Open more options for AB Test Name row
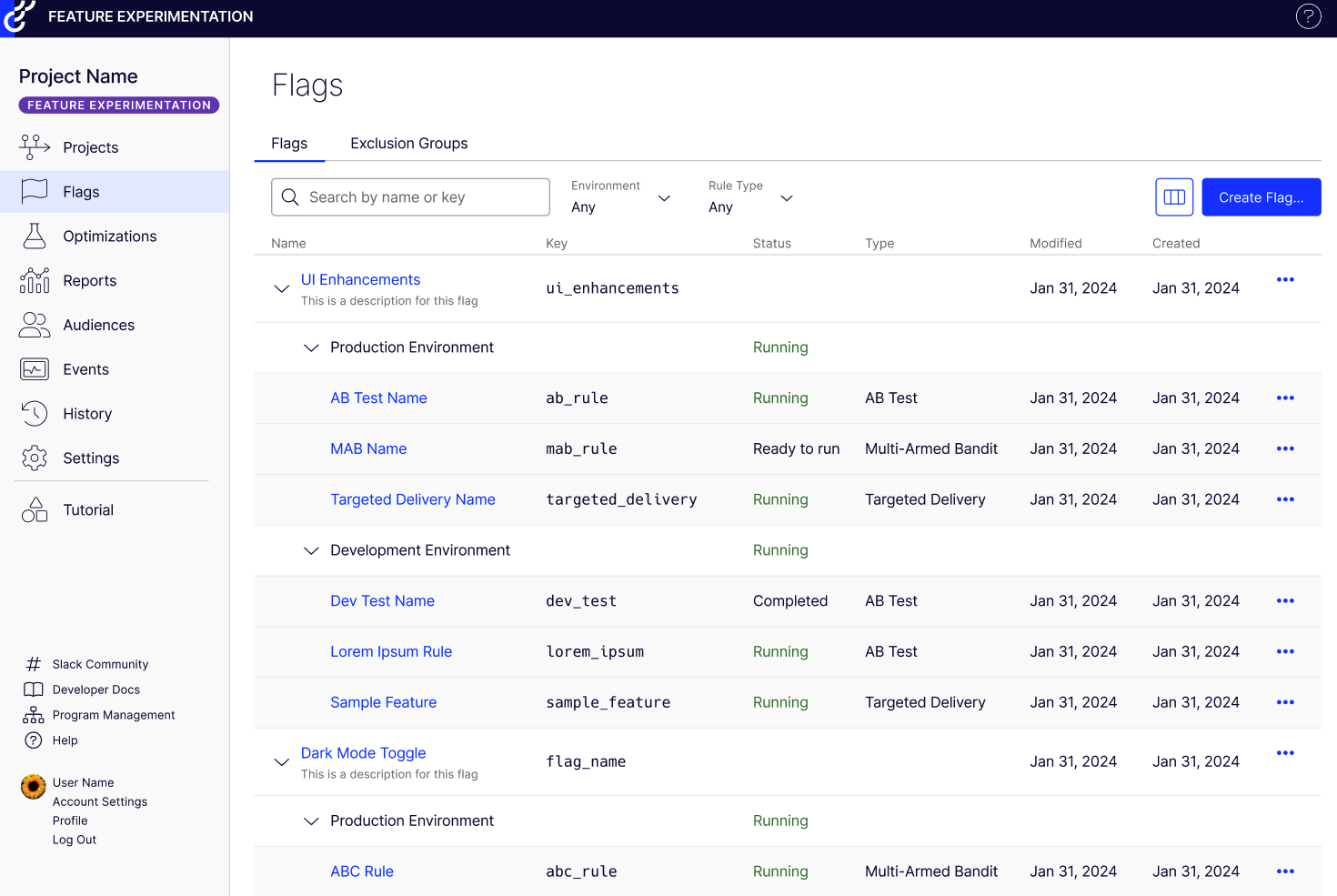The height and width of the screenshot is (896, 1337). tap(1285, 398)
